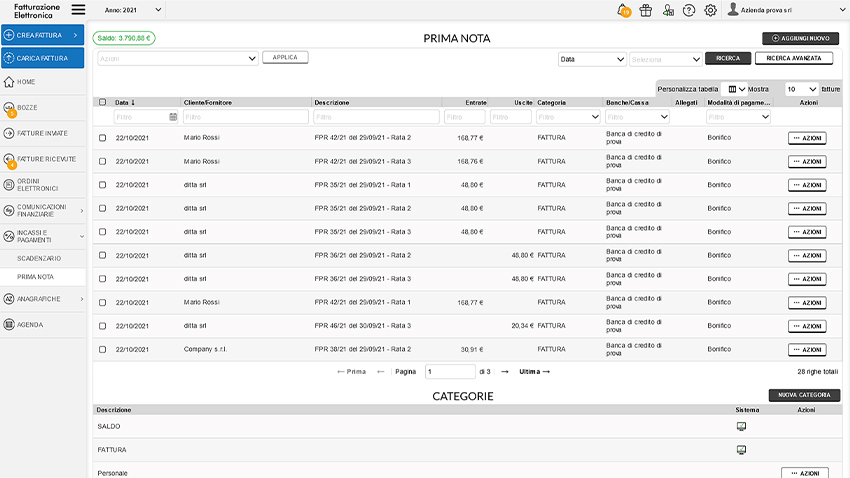Open the settings gear icon
The width and height of the screenshot is (850, 478).
[711, 10]
